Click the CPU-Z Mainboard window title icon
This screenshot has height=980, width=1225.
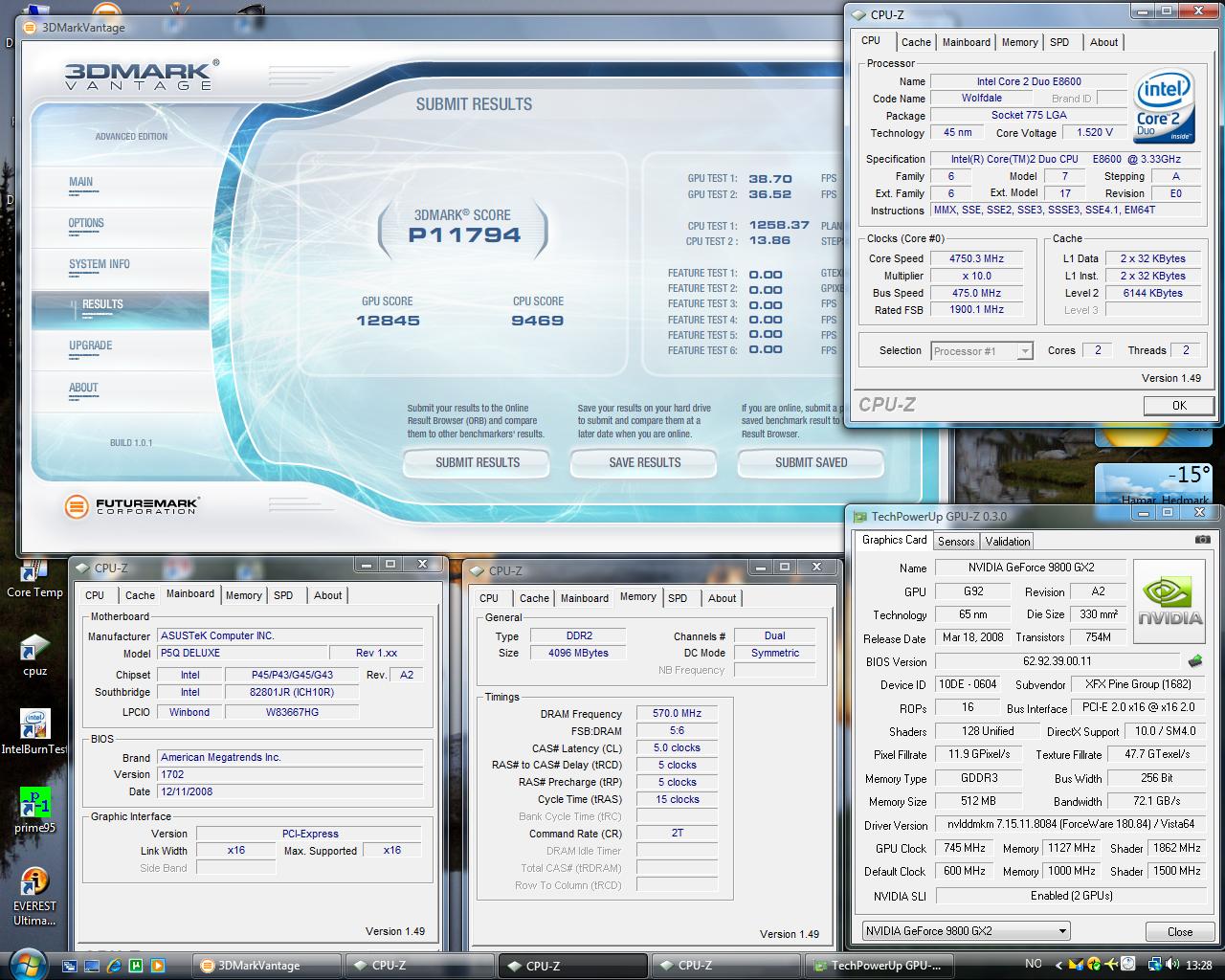click(x=83, y=568)
